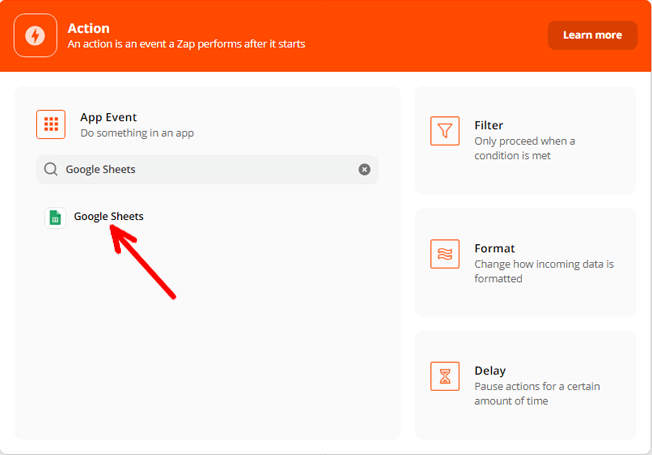Click the search magnifier icon
Viewport: 652px width, 455px height.
(51, 169)
